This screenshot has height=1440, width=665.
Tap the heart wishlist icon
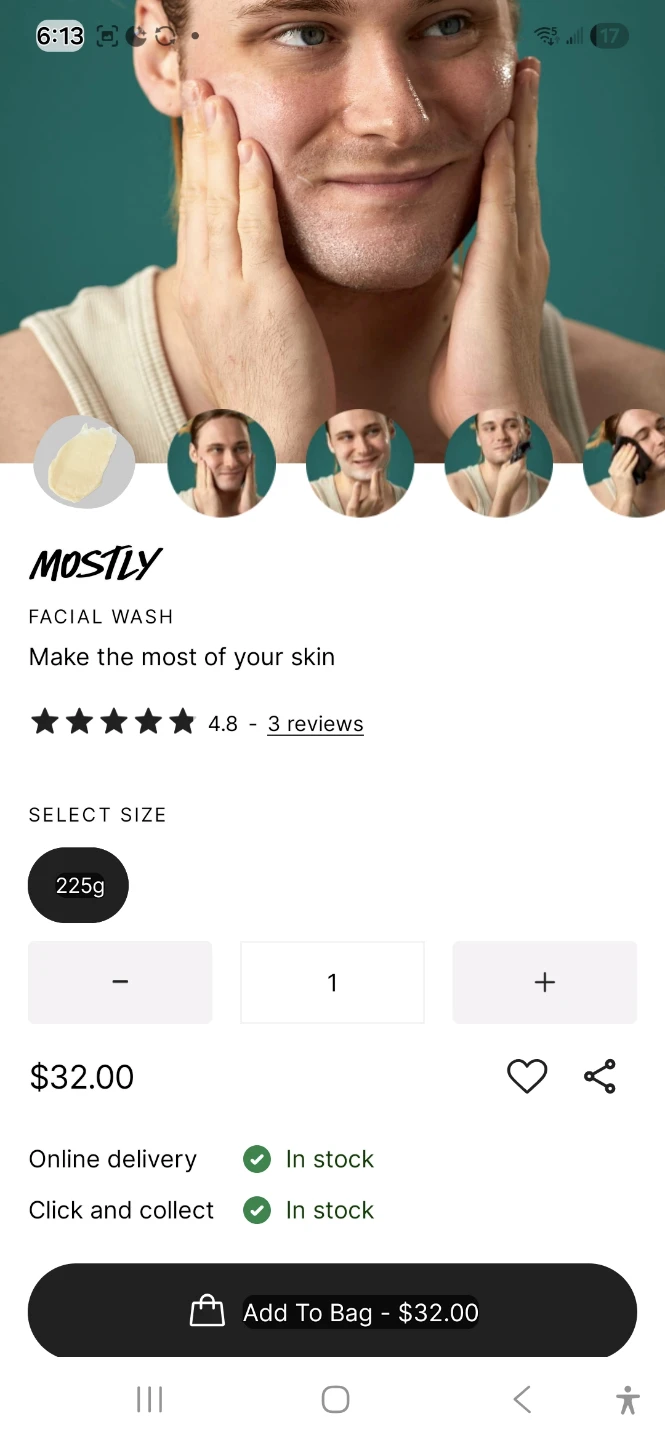click(x=527, y=1077)
